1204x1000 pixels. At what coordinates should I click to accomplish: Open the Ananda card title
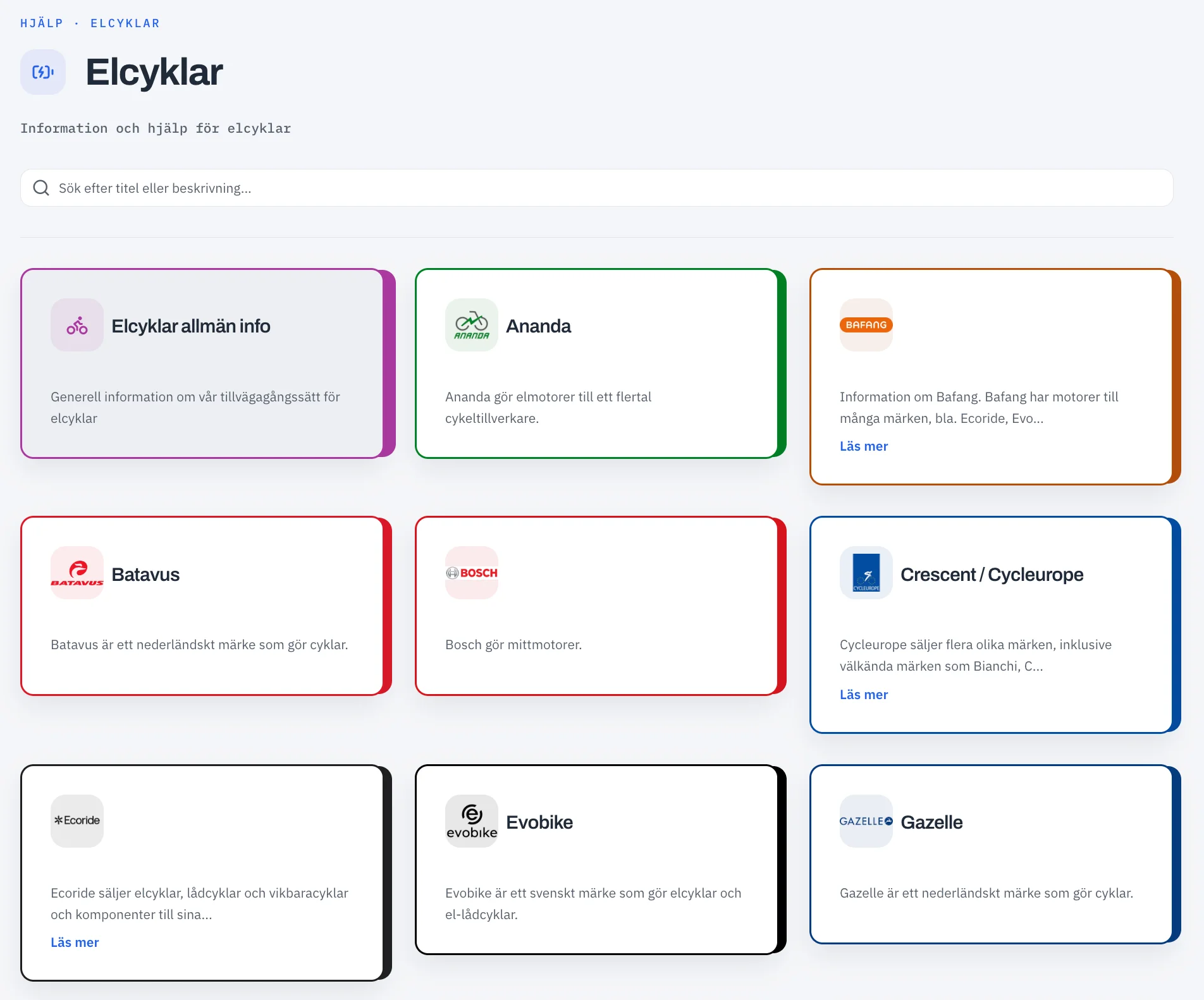point(539,326)
